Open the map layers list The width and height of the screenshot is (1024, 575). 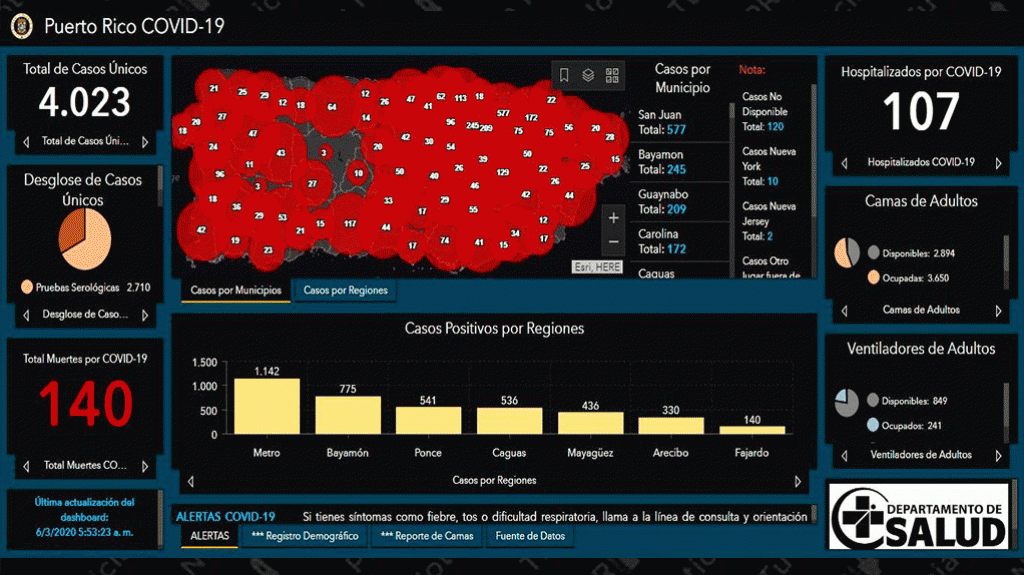pos(588,75)
